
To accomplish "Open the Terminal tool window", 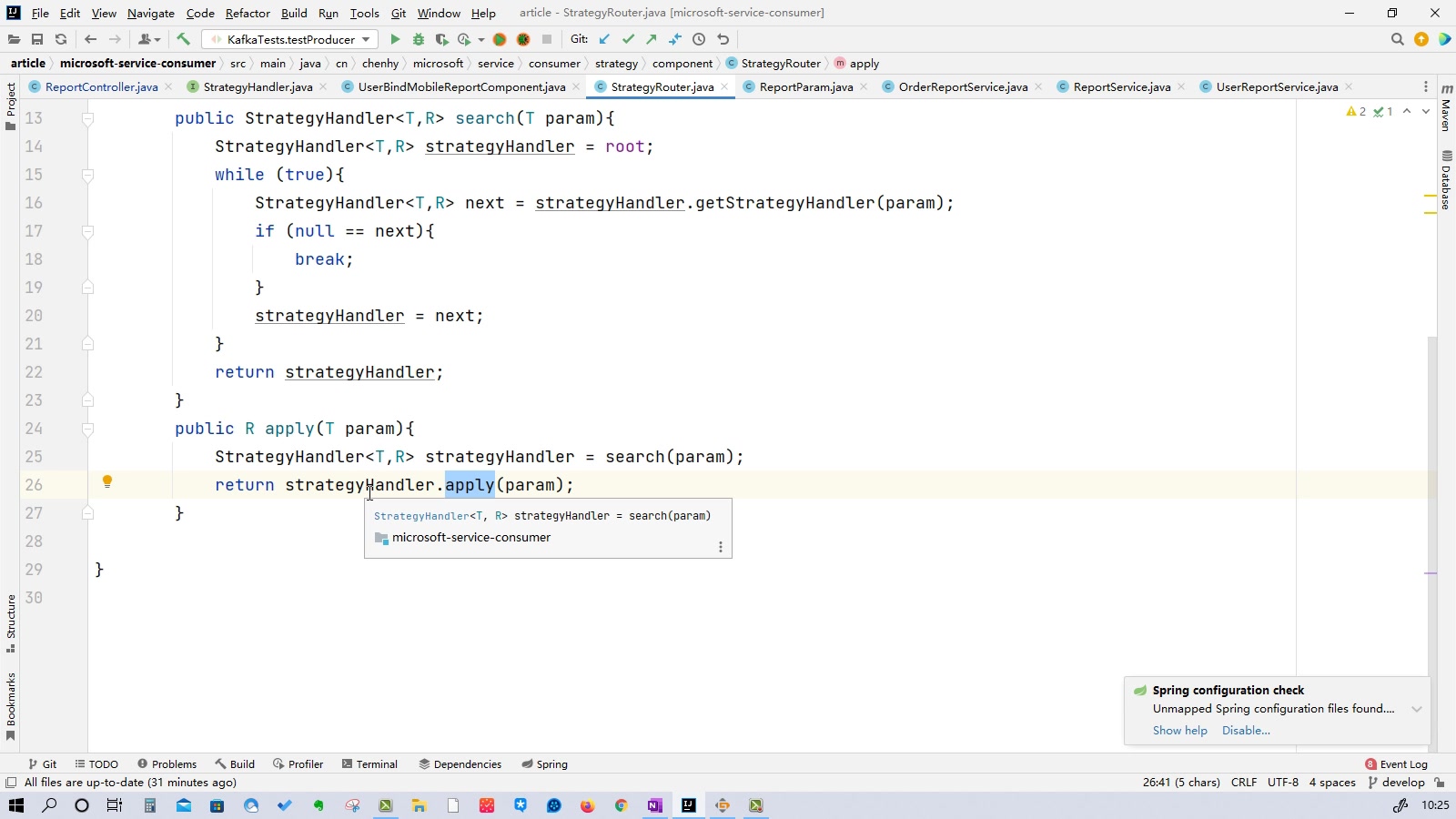I will (369, 764).
